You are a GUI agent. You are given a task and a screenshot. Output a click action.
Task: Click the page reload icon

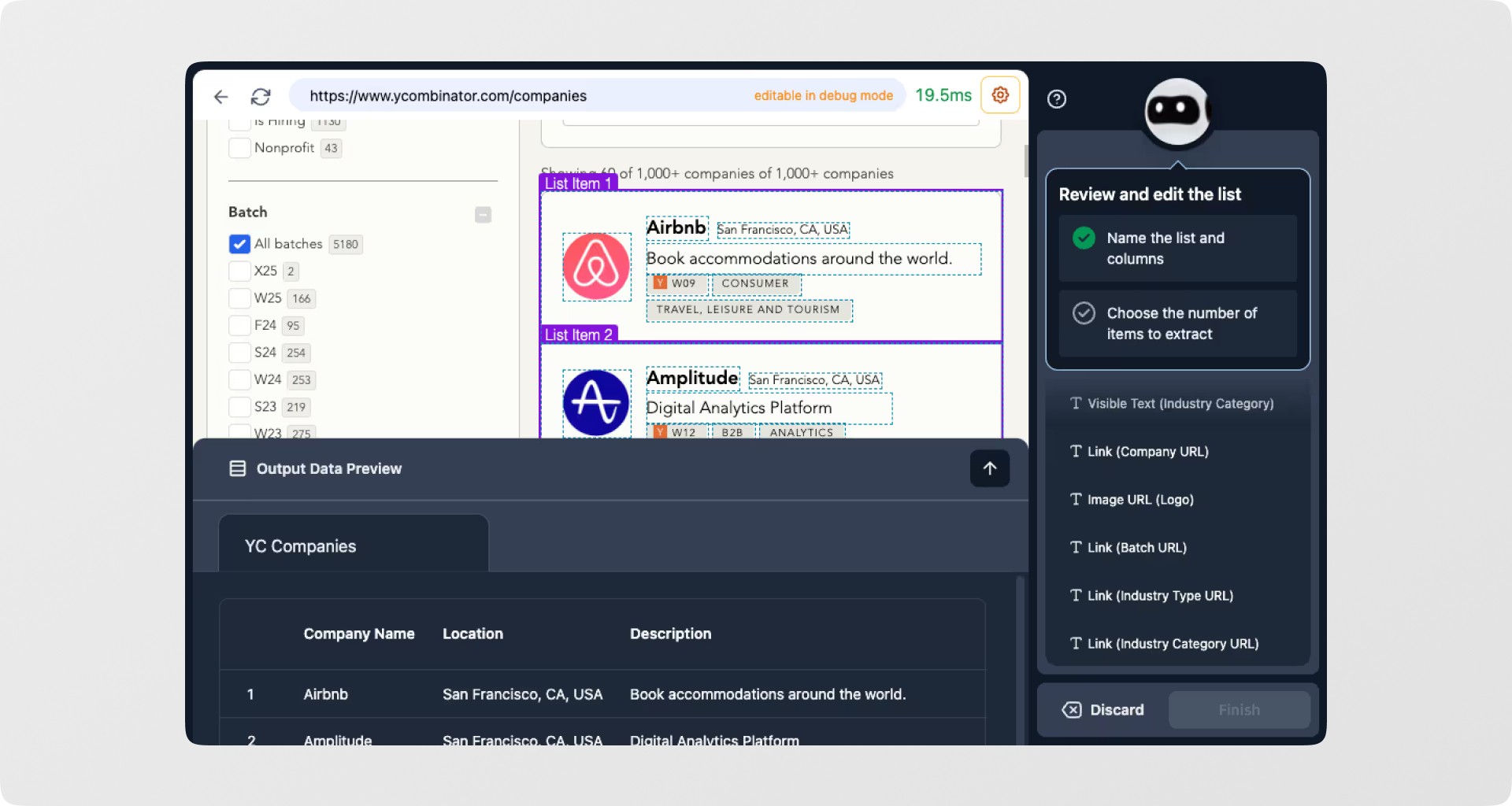(x=261, y=96)
